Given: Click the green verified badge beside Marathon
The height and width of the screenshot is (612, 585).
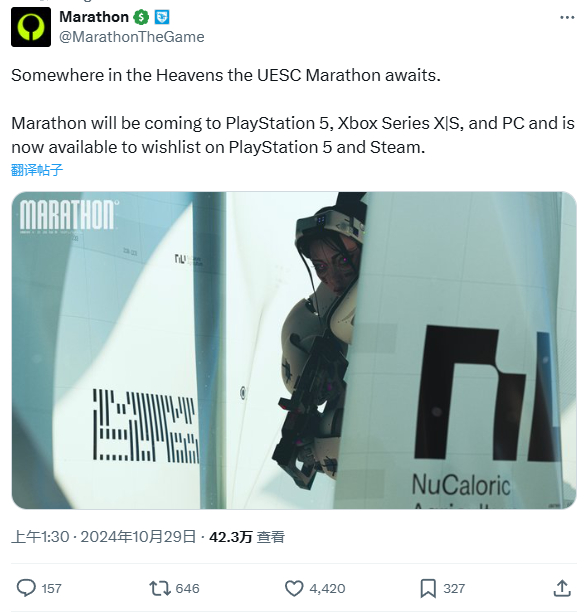Looking at the screenshot, I should (x=141, y=17).
